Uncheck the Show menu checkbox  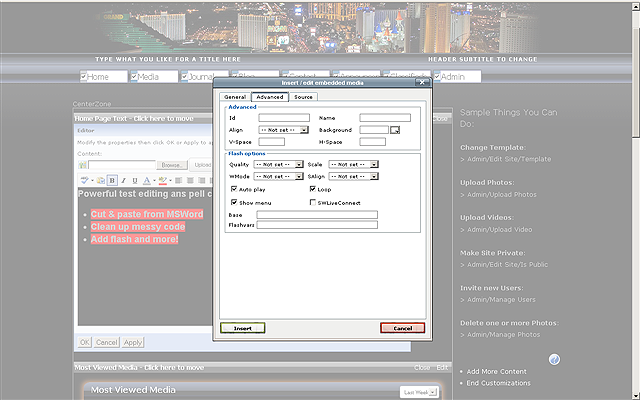tap(234, 201)
